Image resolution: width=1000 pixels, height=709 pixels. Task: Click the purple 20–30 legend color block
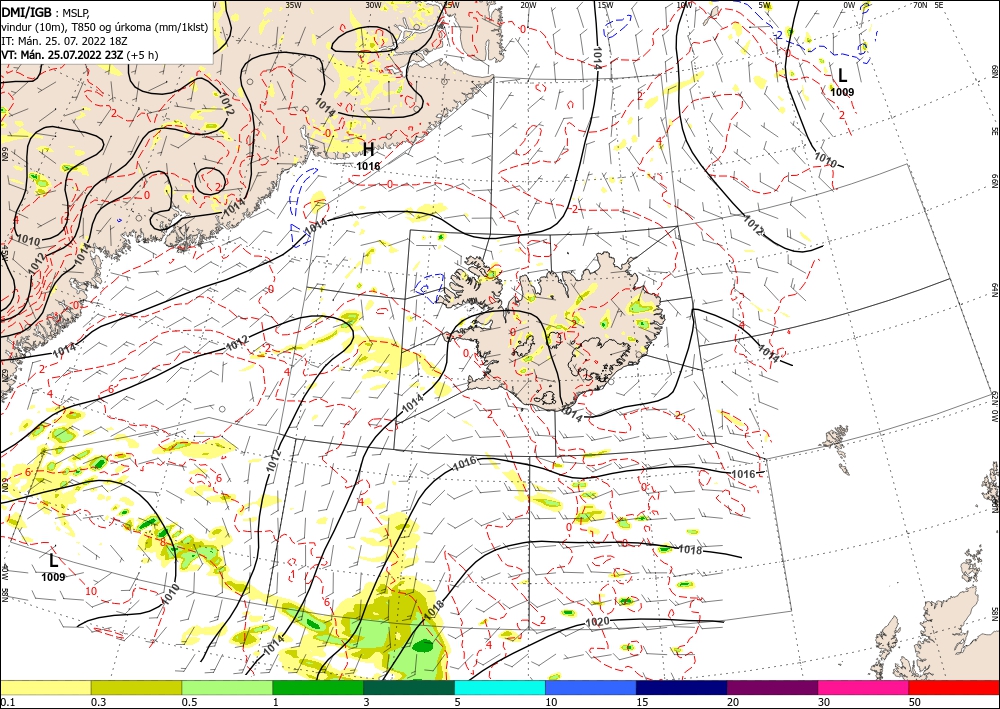[772, 687]
